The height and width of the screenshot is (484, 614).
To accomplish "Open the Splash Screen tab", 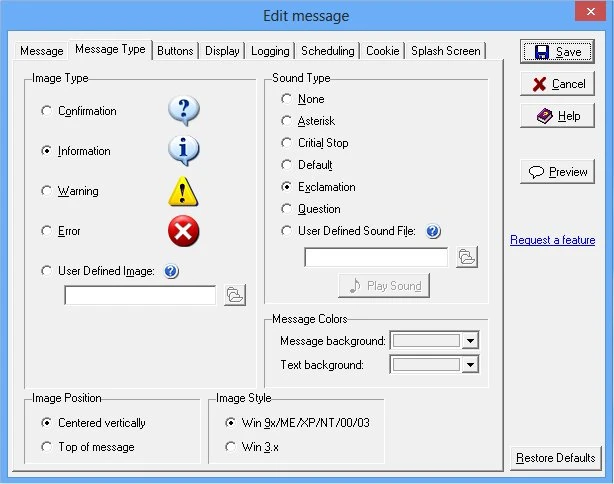I will pyautogui.click(x=445, y=51).
